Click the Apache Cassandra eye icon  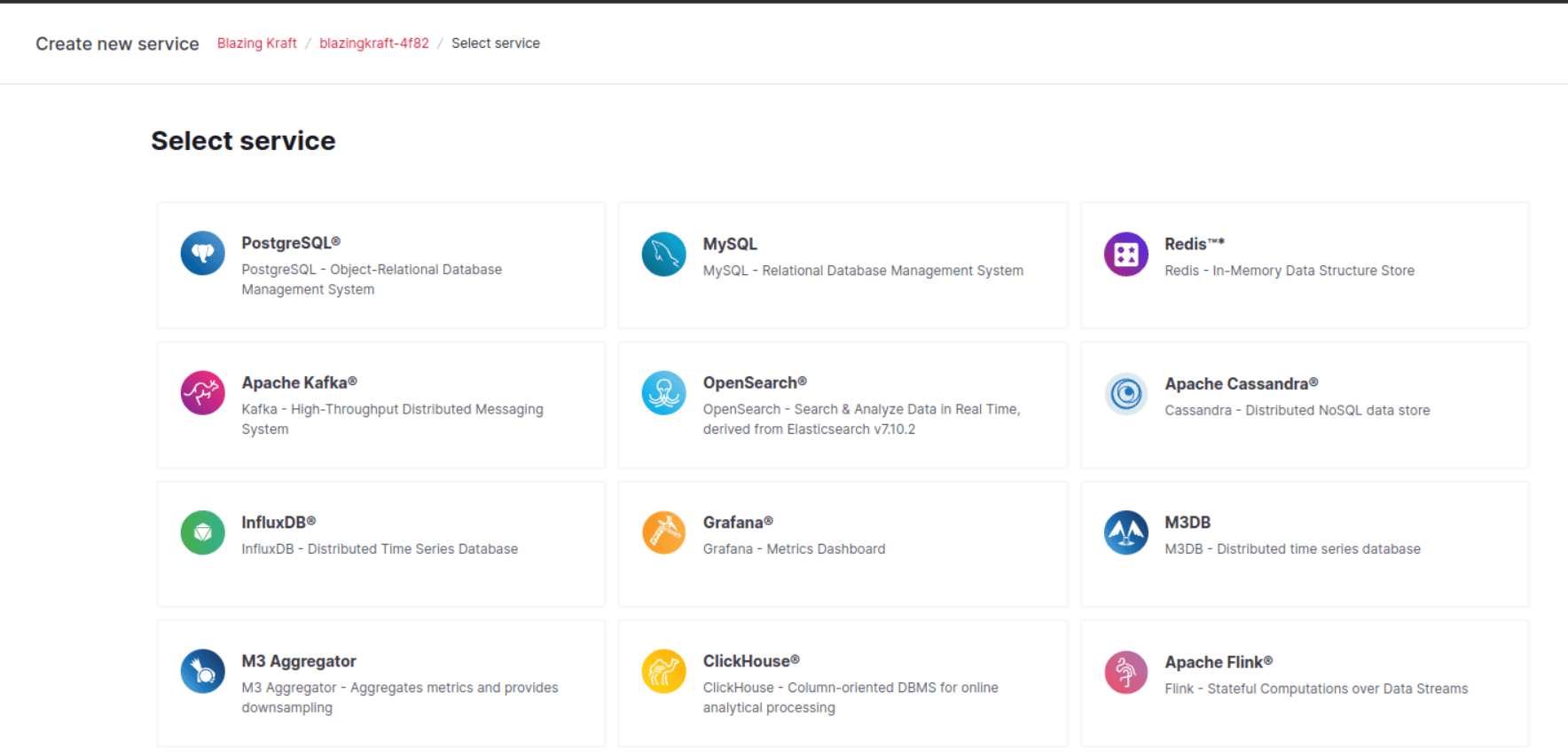(x=1126, y=394)
